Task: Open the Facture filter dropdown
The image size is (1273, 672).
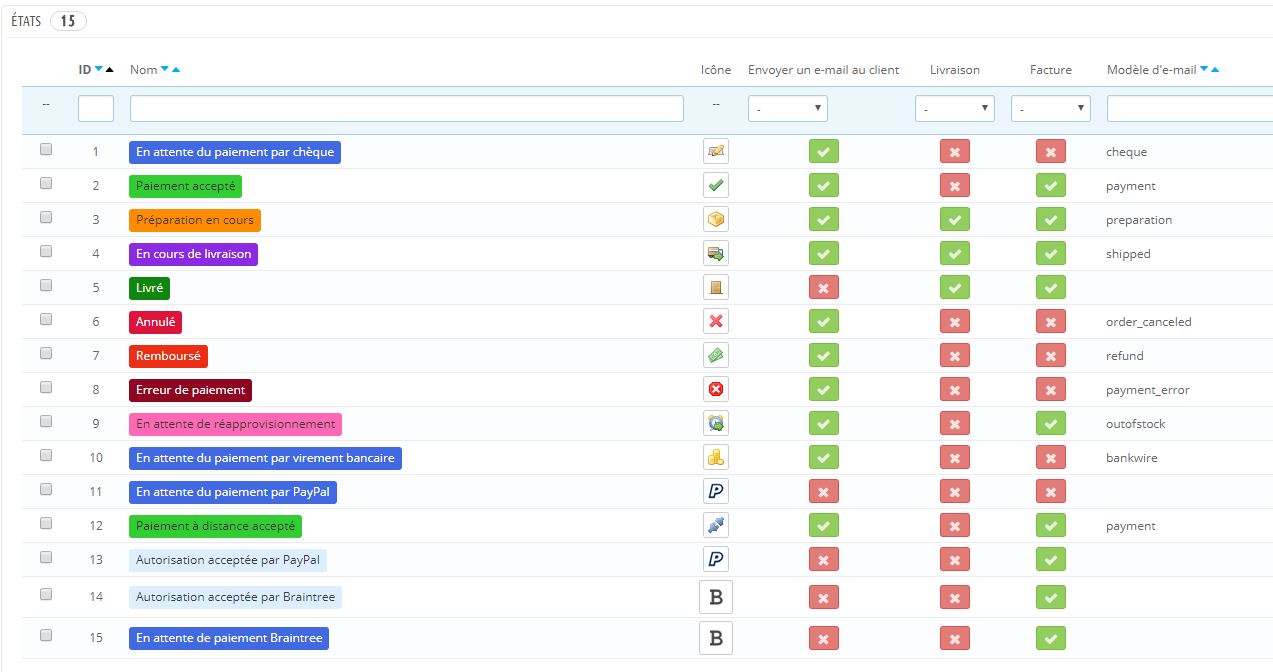Action: pyautogui.click(x=1051, y=108)
